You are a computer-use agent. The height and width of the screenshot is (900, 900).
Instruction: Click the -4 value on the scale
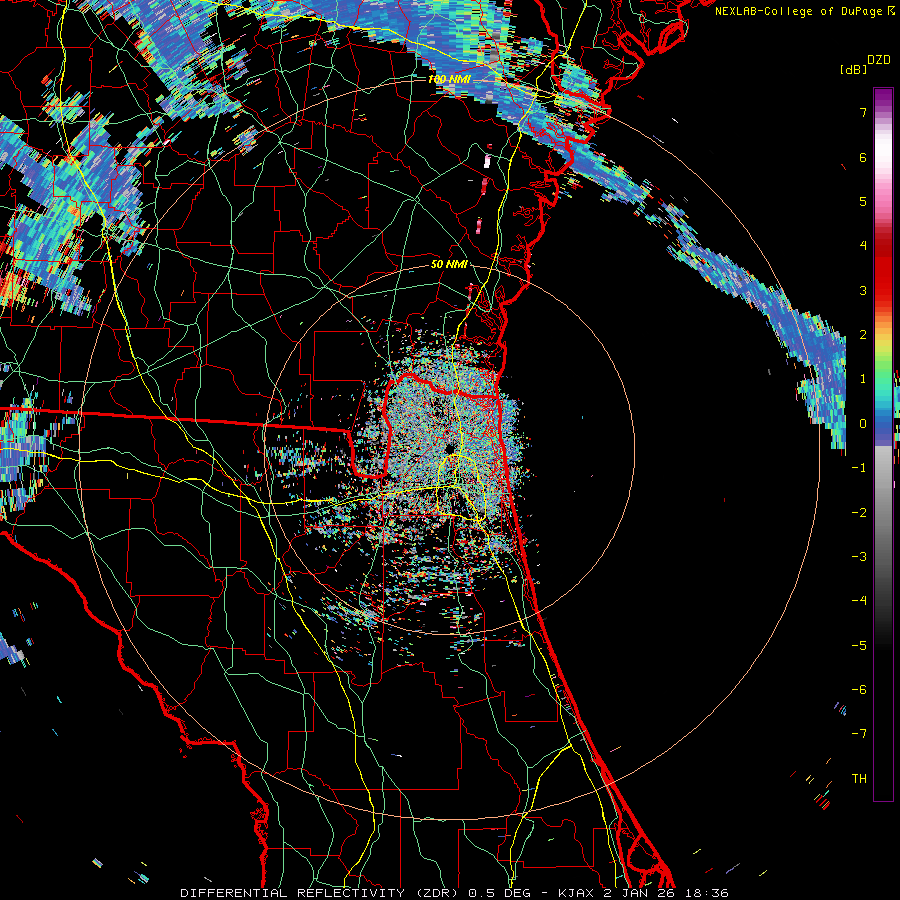[859, 601]
